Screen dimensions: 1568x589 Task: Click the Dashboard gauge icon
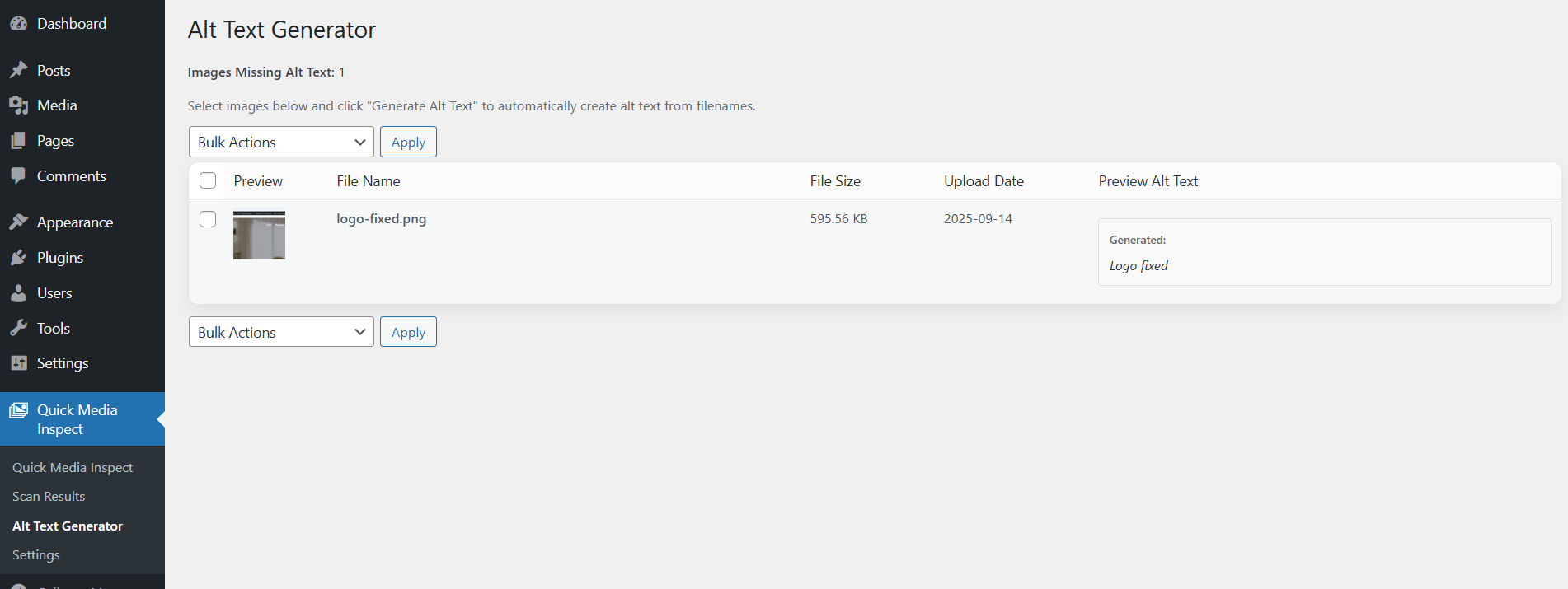(x=18, y=24)
